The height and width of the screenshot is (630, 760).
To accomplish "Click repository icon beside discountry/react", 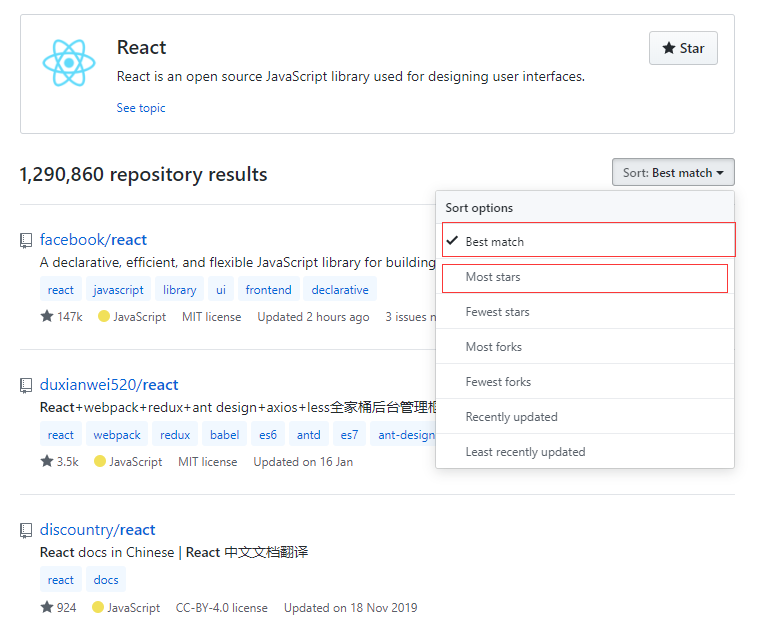I will (26, 530).
